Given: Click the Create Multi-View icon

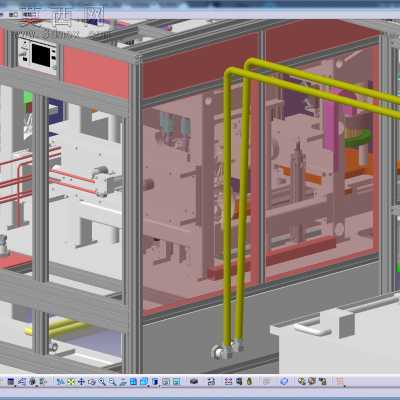Looking at the screenshot, I should (133, 381).
